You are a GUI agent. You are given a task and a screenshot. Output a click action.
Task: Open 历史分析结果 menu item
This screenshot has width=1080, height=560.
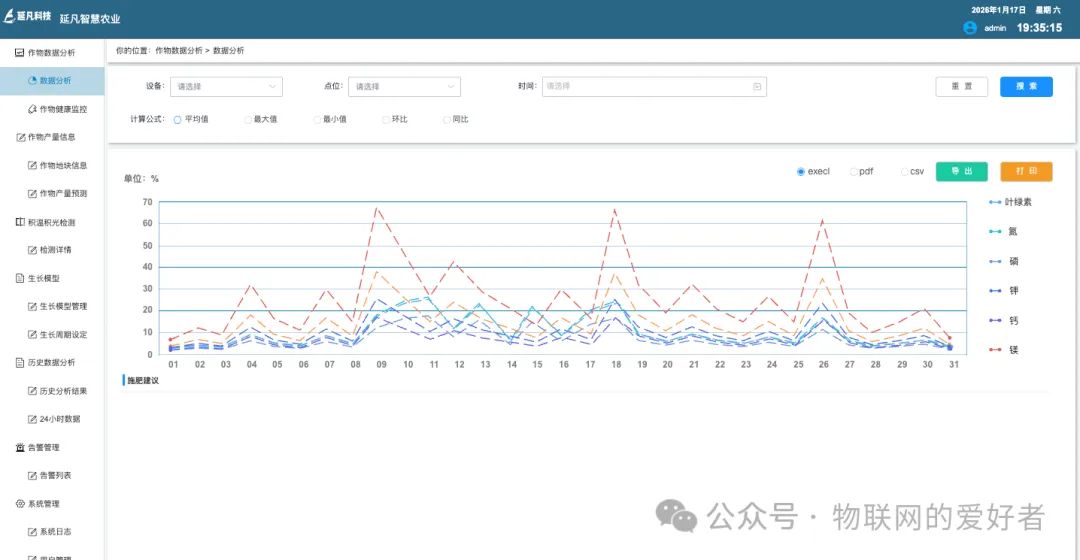click(x=57, y=391)
